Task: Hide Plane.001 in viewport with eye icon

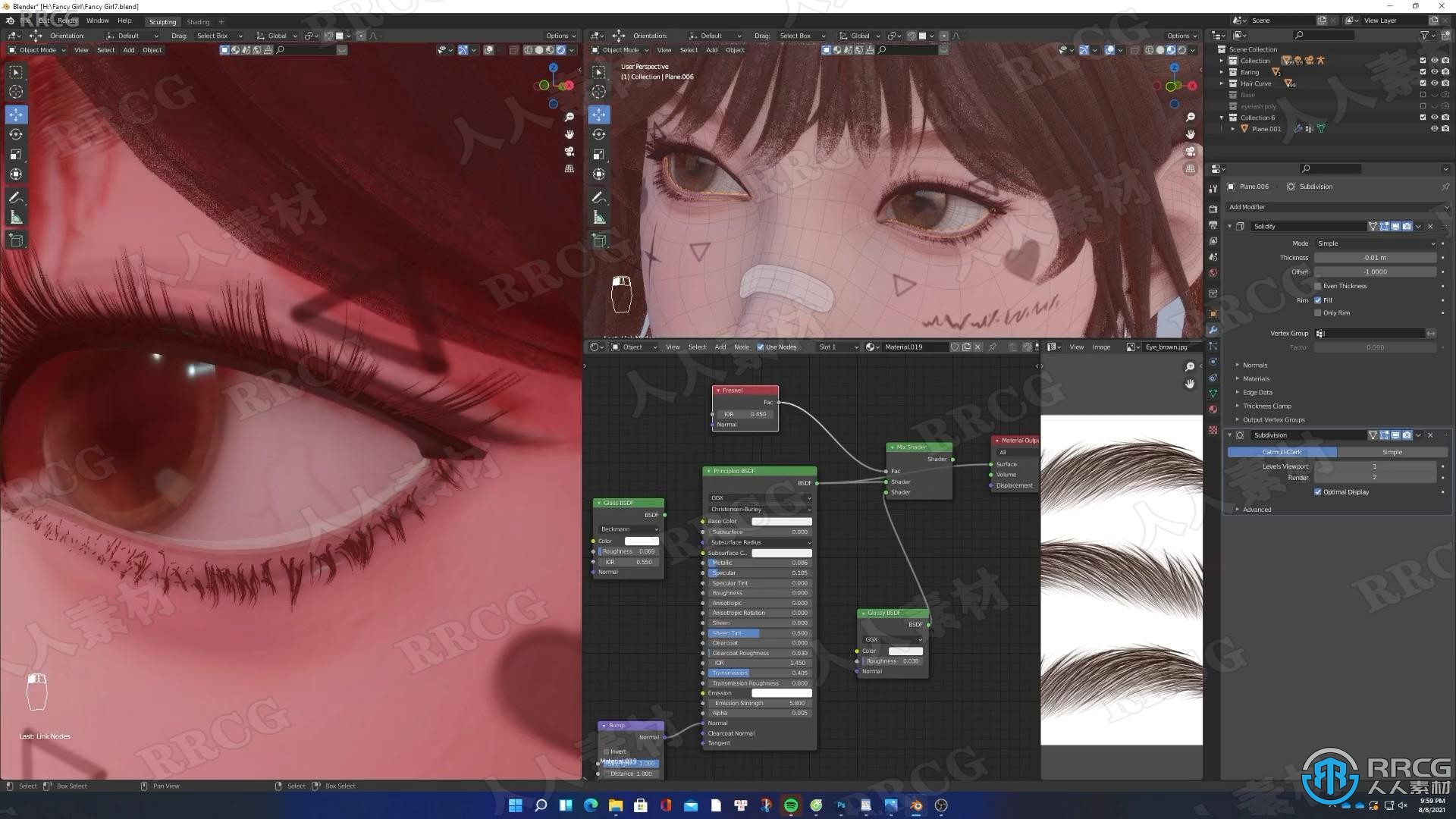Action: click(1434, 129)
